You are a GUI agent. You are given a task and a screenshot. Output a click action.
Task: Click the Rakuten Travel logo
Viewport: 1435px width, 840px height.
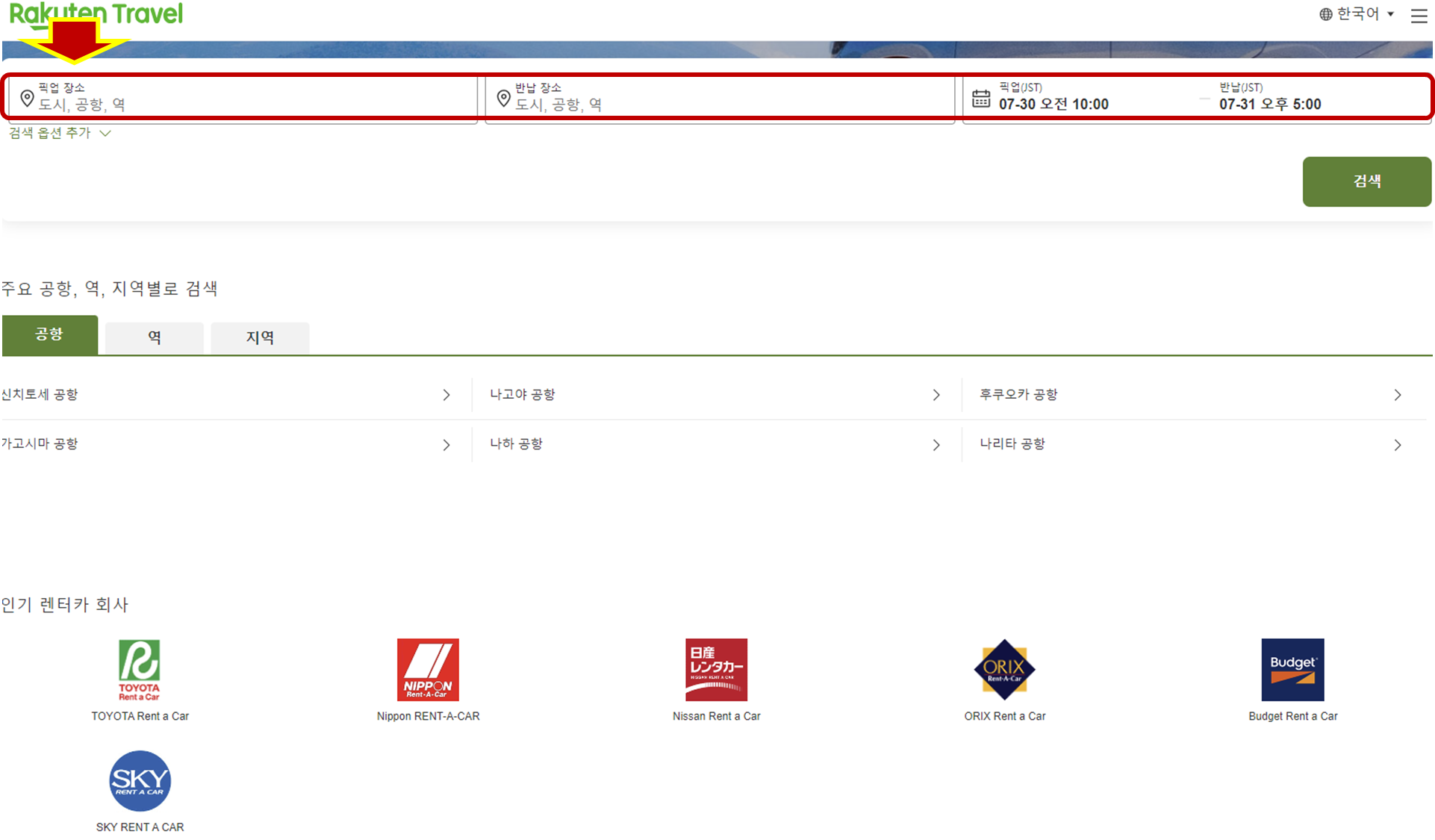[x=95, y=13]
